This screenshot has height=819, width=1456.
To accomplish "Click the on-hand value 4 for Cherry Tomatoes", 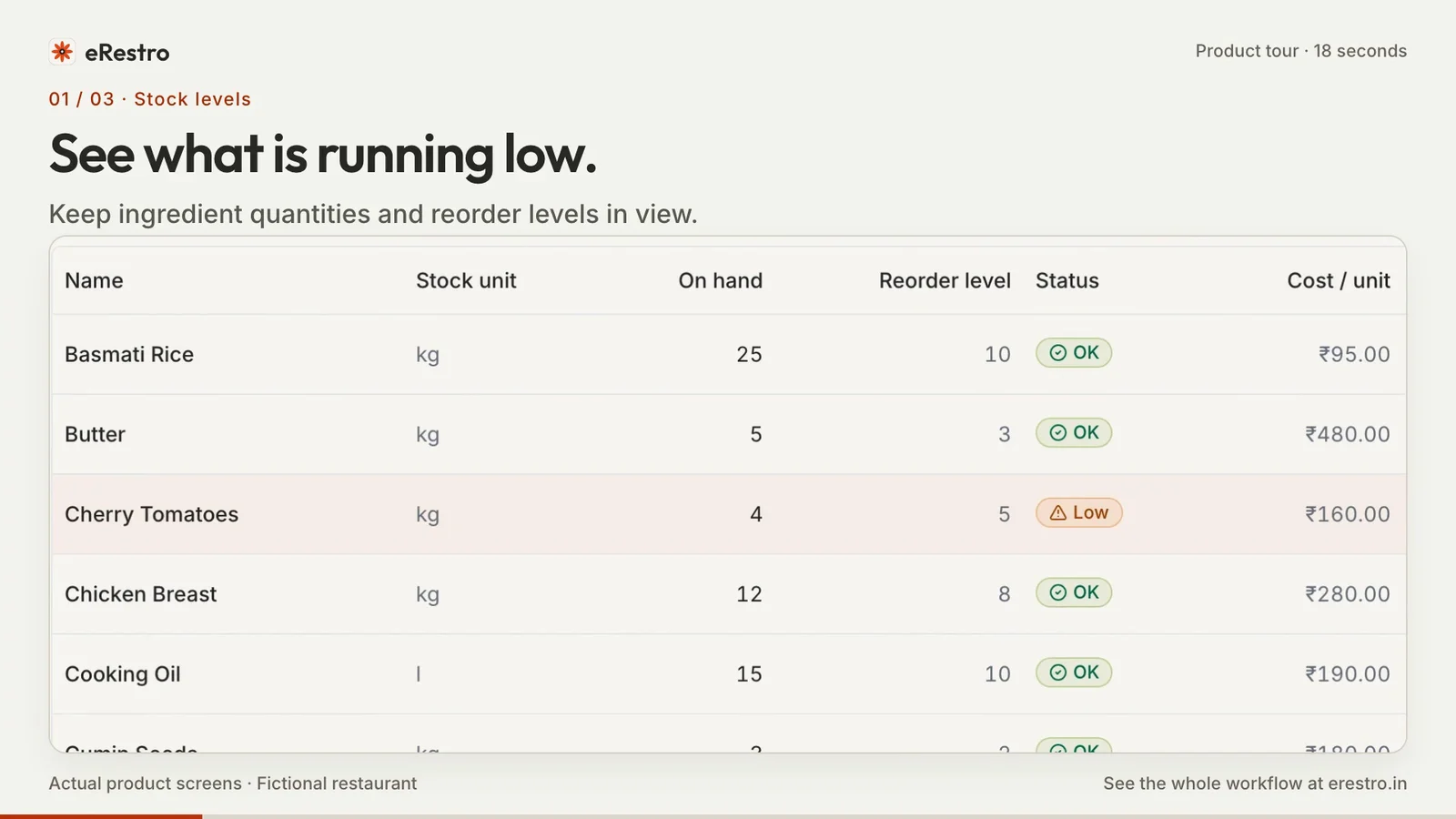I will pyautogui.click(x=756, y=515).
